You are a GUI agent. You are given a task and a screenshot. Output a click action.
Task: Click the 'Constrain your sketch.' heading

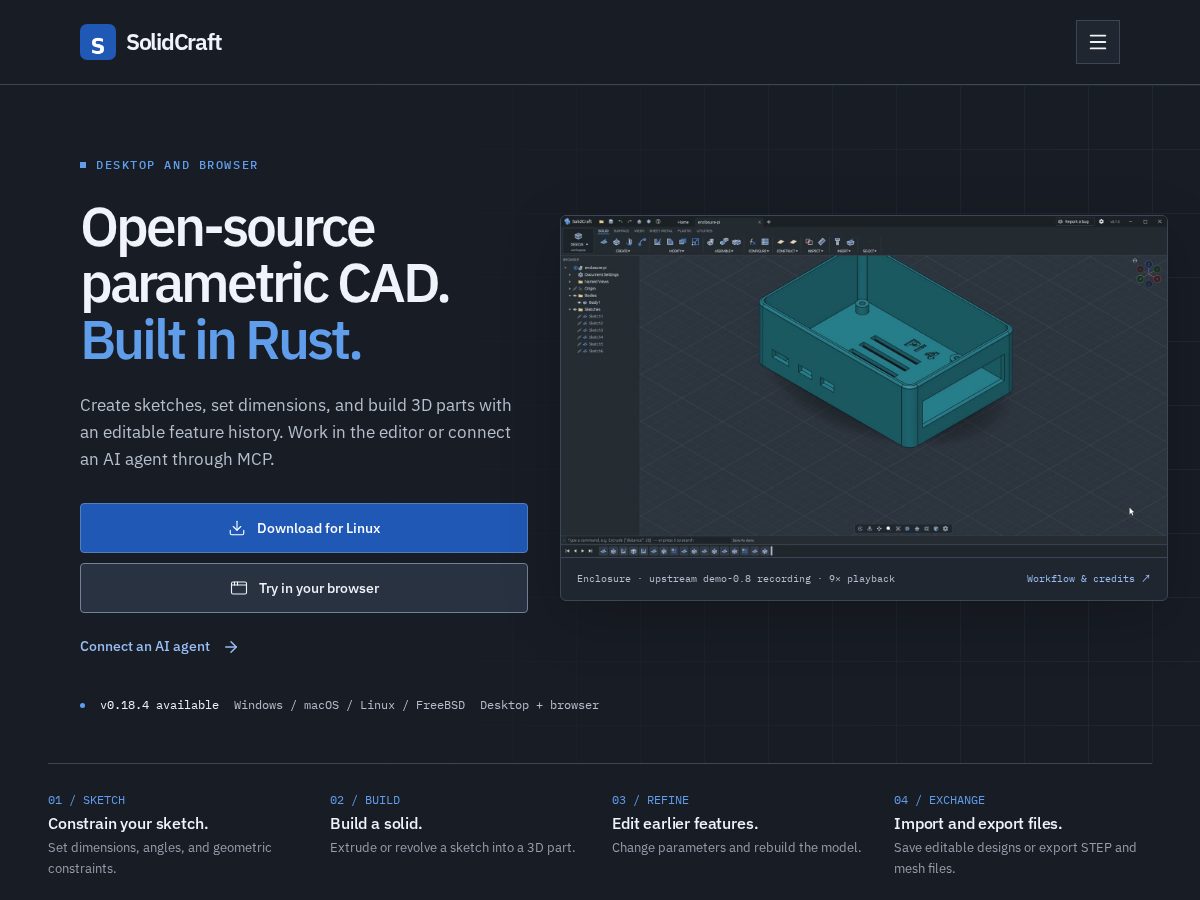(x=128, y=824)
